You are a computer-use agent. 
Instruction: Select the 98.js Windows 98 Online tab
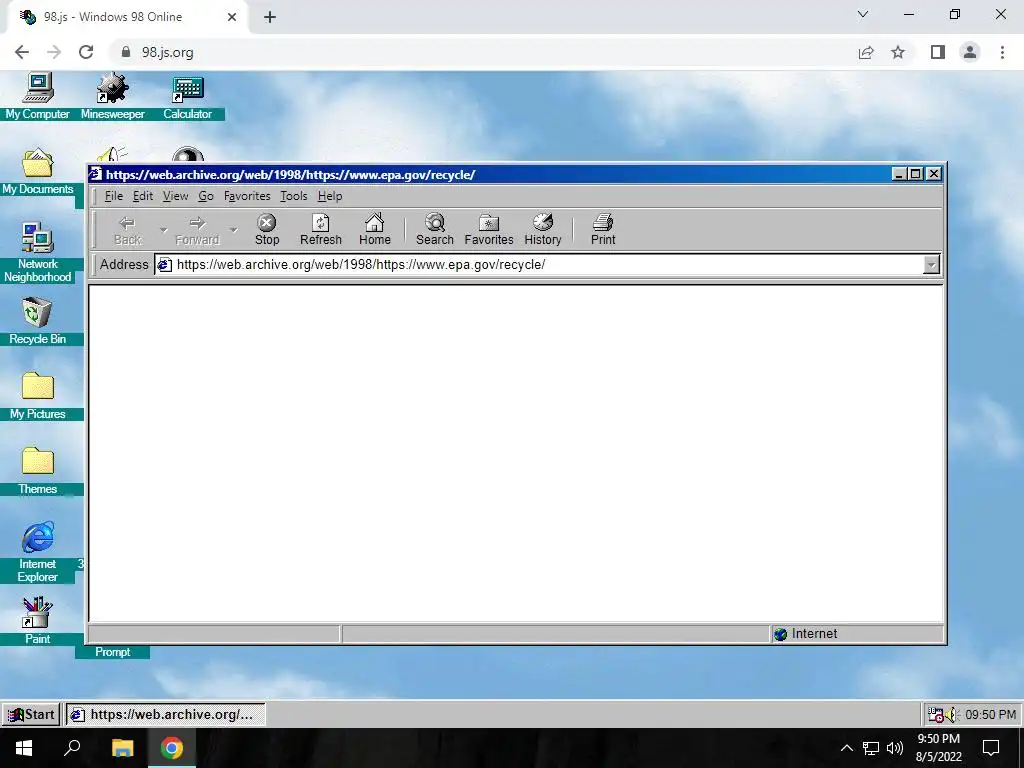(128, 18)
